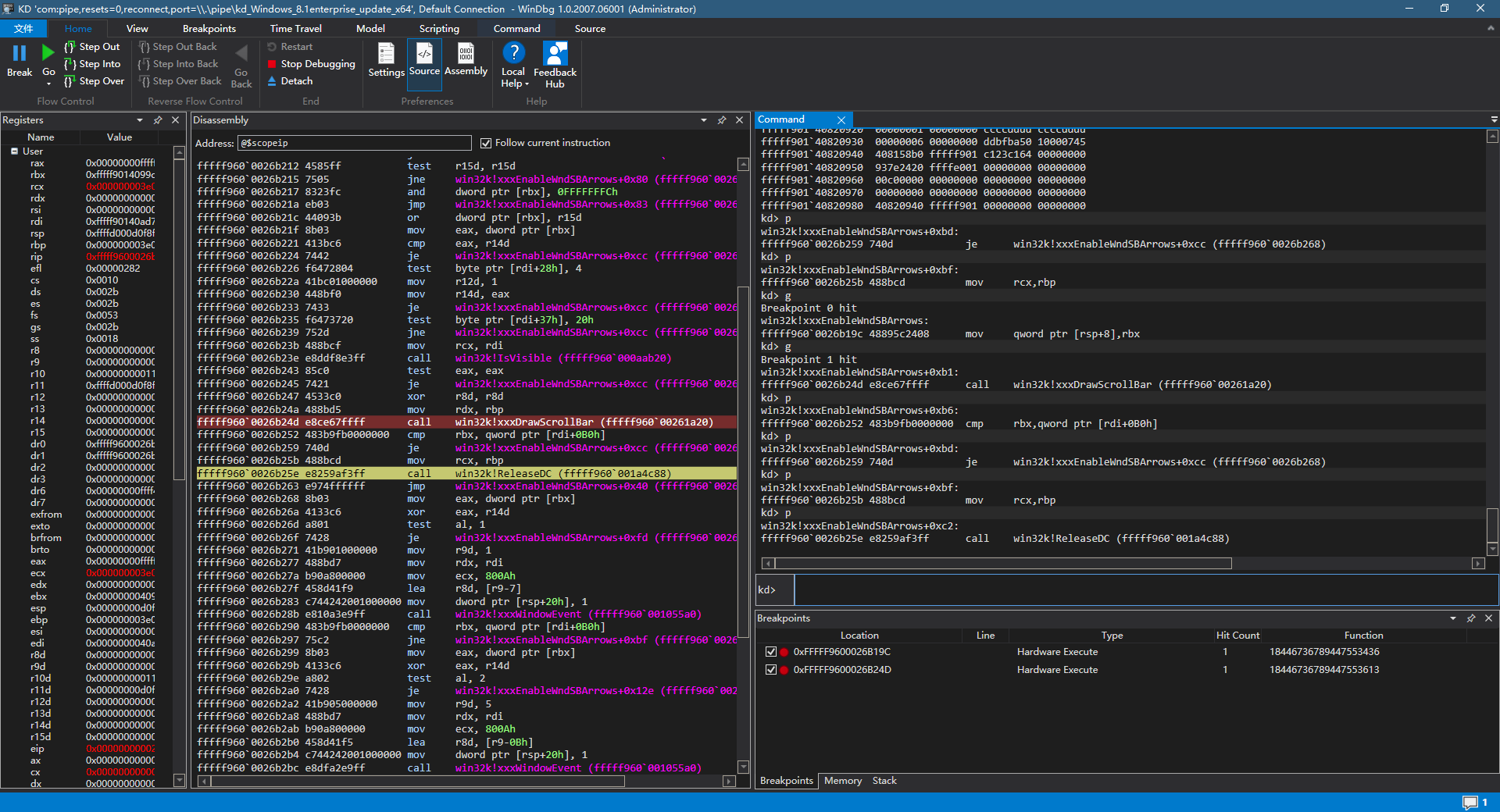This screenshot has width=1500, height=812.
Task: Select the xxxDrawScrollBar breakpoint line
Action: tap(466, 422)
